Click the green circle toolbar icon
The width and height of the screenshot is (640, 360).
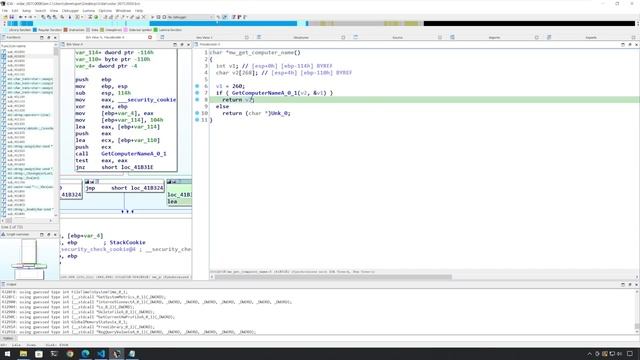tap(96, 17)
